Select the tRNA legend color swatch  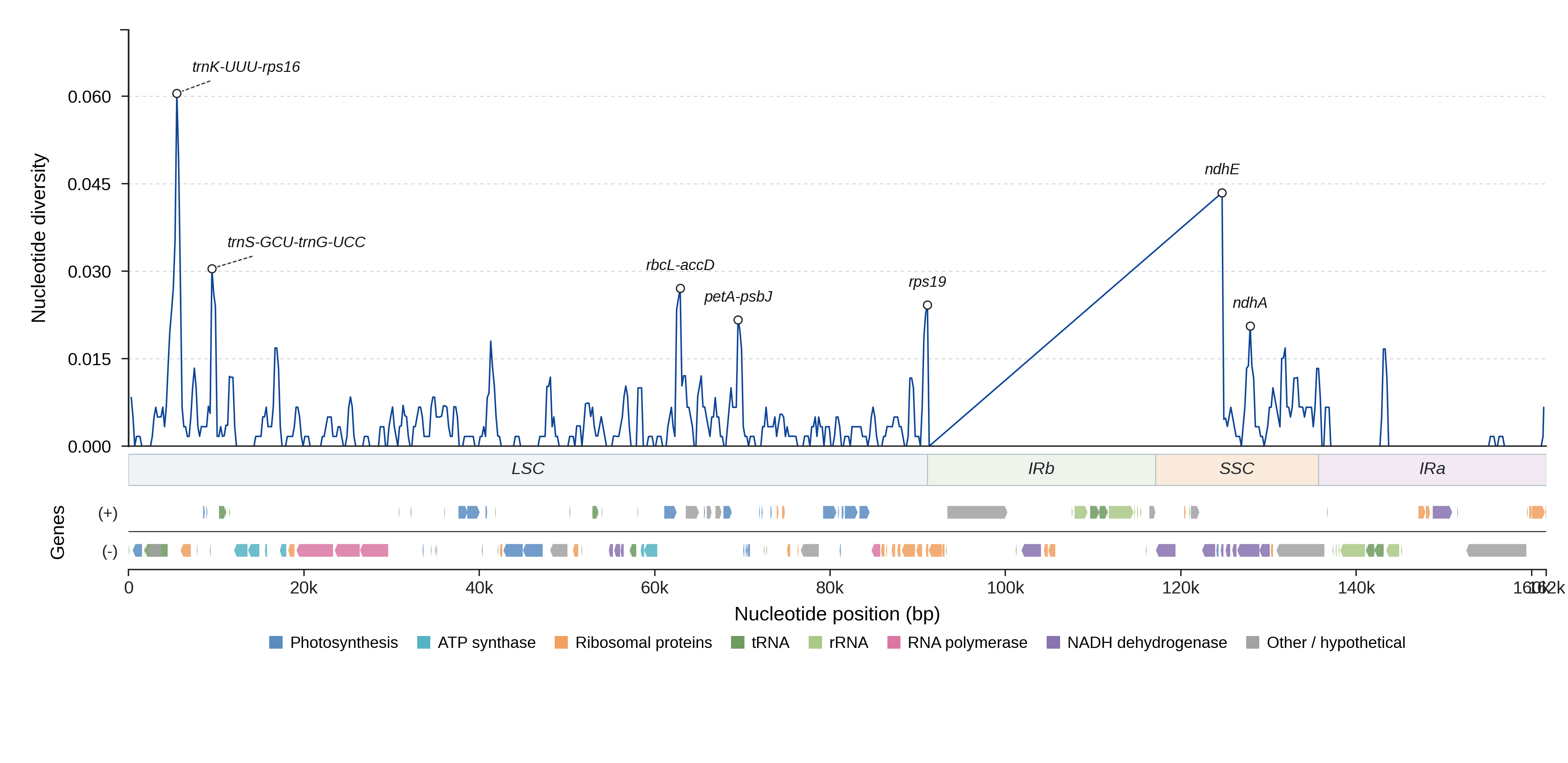tap(738, 642)
